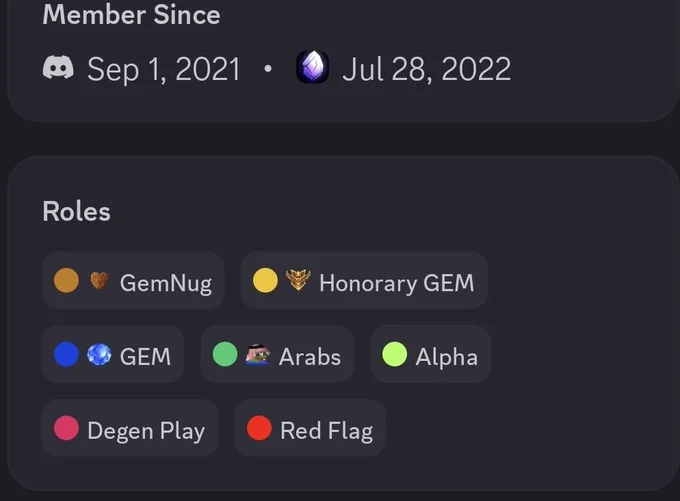This screenshot has width=680, height=501.
Task: Click the yellow Honorary GEM color dot
Action: [x=265, y=281]
